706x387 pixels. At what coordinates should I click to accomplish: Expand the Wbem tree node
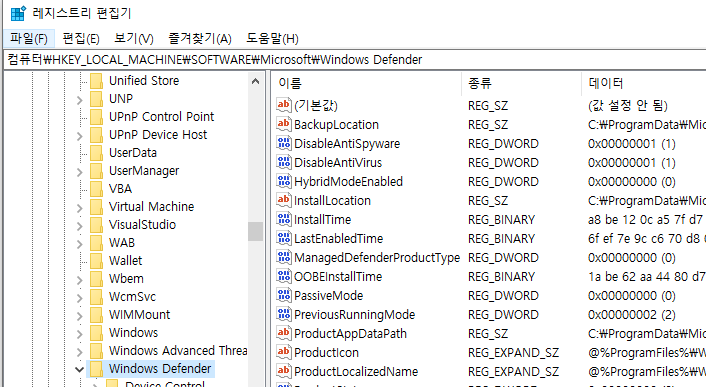80,280
